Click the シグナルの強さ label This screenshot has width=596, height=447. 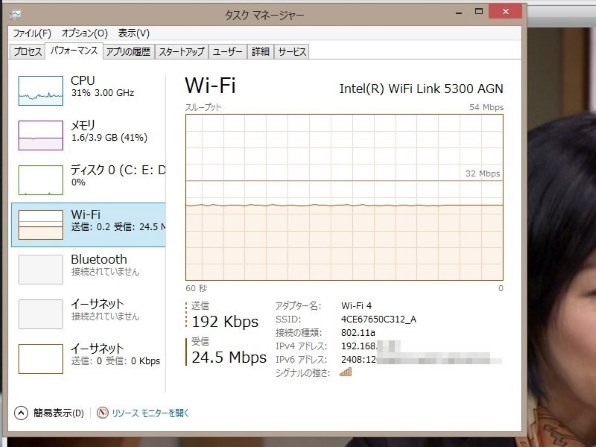coord(303,373)
